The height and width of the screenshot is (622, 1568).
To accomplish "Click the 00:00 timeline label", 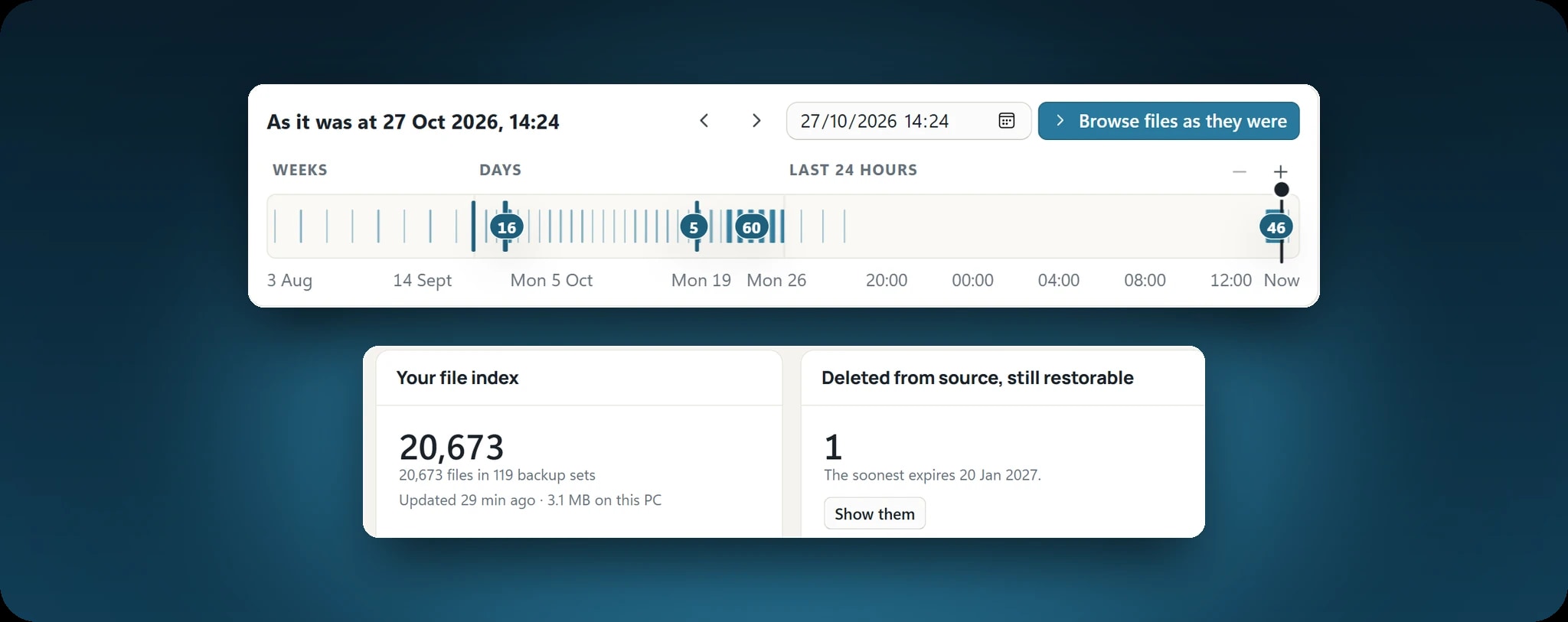I will coord(972,281).
